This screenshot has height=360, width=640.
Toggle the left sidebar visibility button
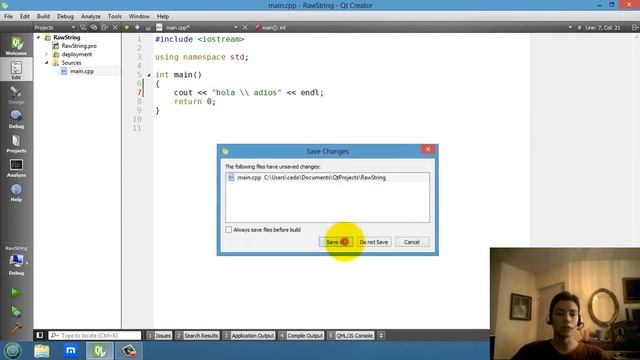click(40, 335)
